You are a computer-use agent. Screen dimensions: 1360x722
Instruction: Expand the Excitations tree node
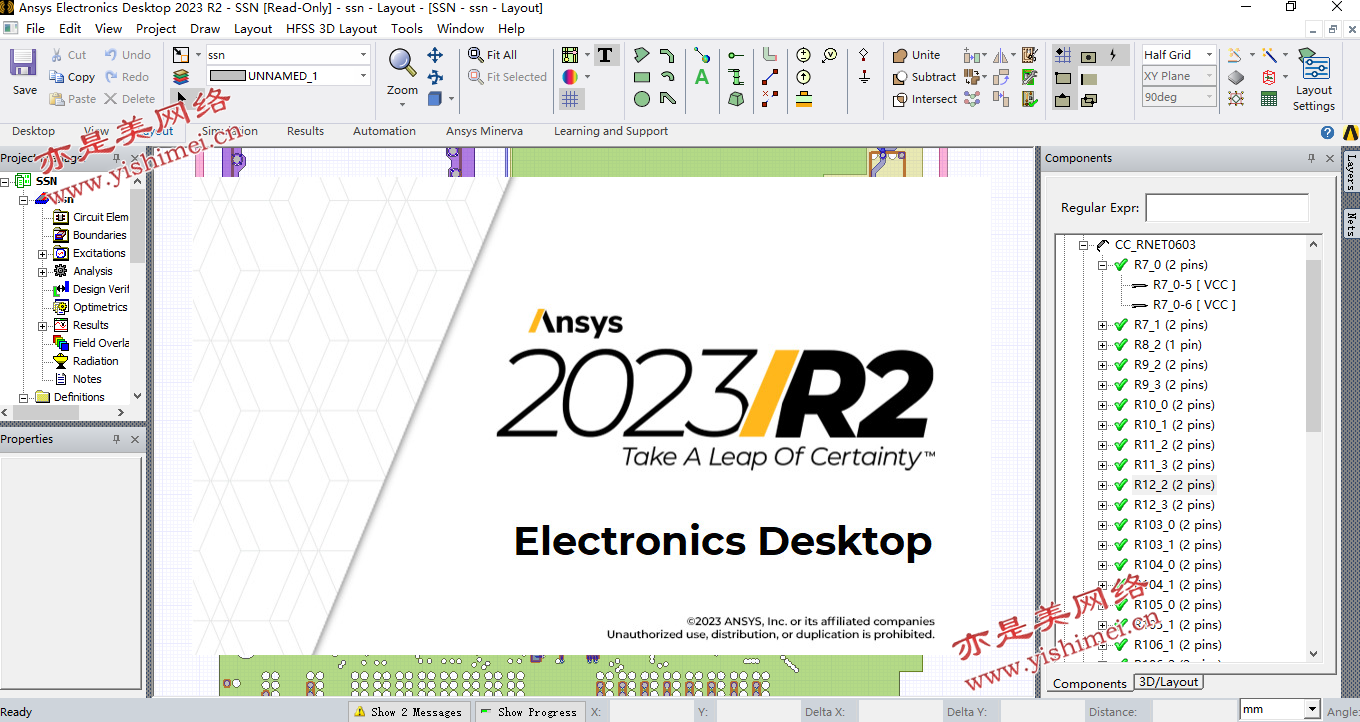[43, 254]
